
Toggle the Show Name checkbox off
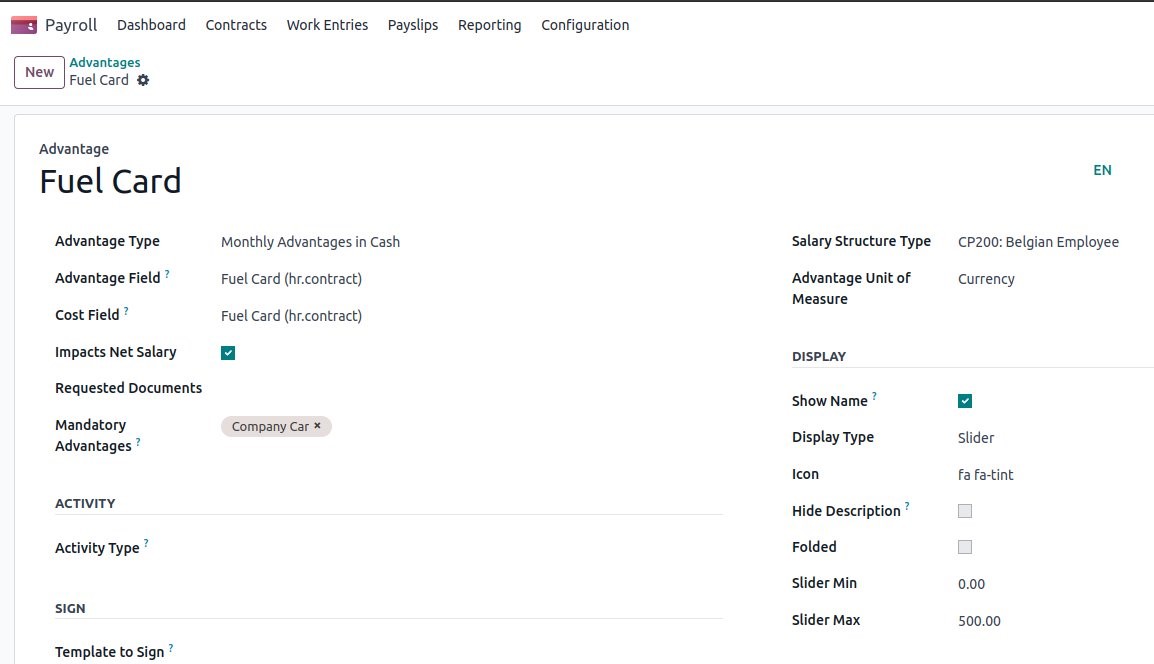(x=965, y=400)
